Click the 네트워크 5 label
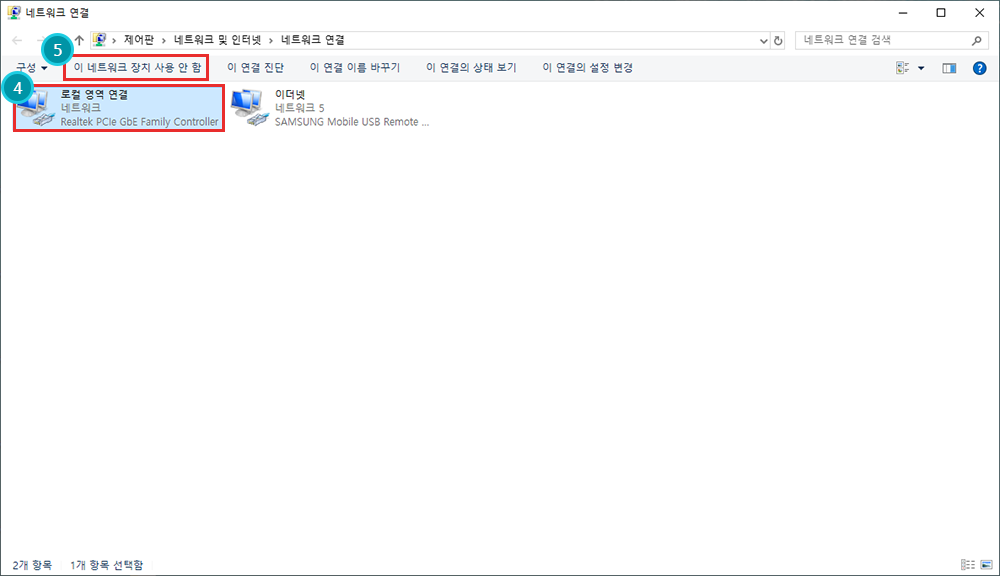1000x576 pixels. [x=300, y=108]
